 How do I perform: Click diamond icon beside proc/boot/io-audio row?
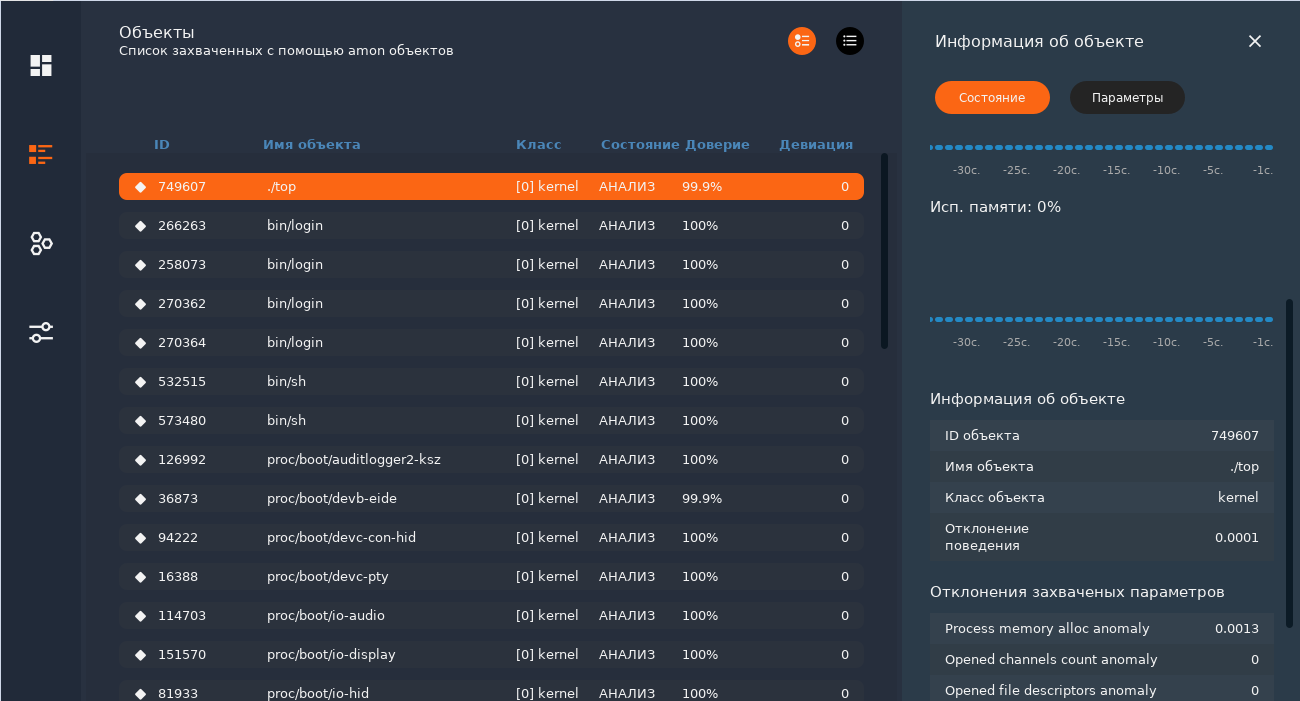[x=140, y=616]
